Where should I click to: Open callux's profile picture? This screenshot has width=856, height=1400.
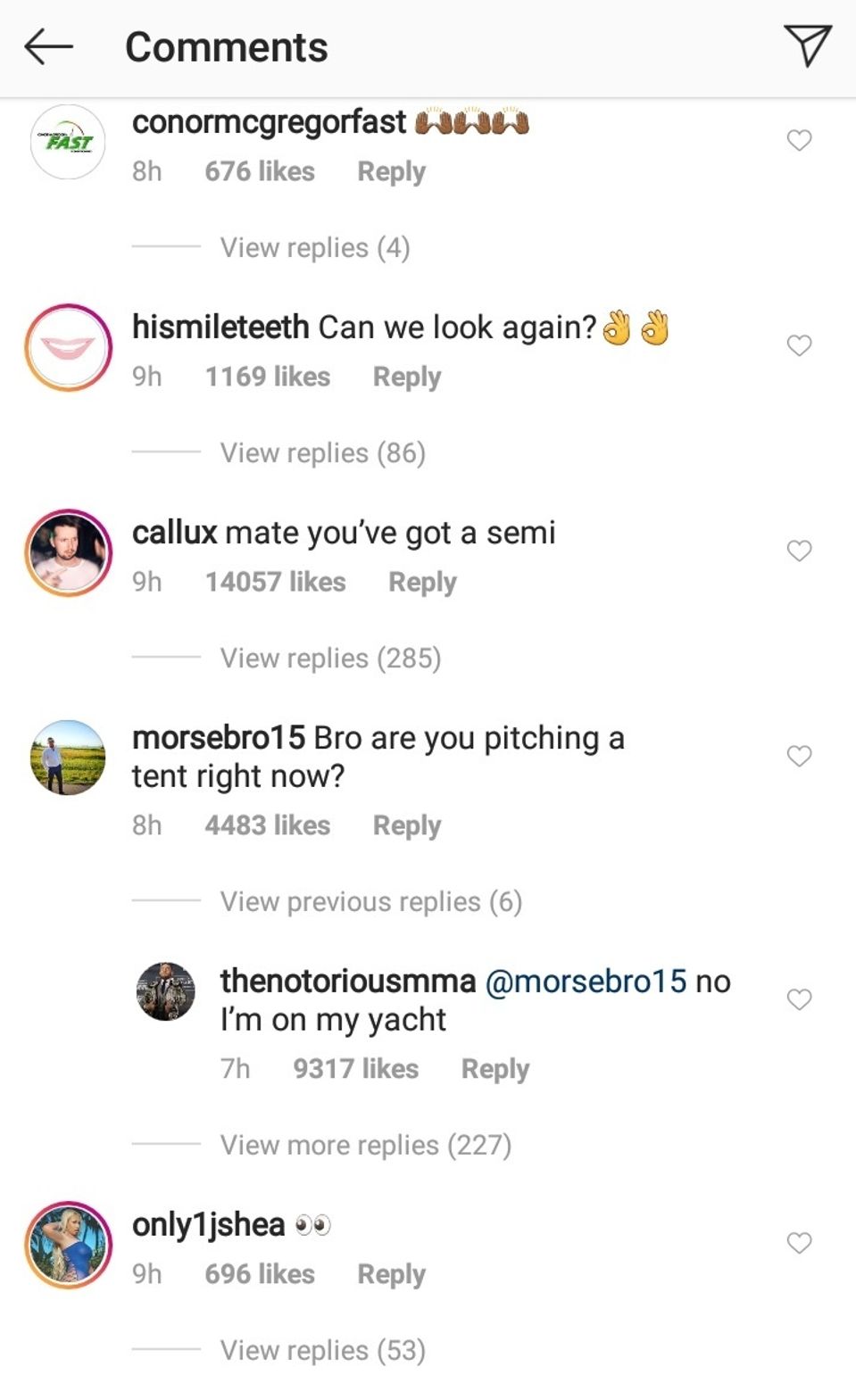click(x=68, y=552)
